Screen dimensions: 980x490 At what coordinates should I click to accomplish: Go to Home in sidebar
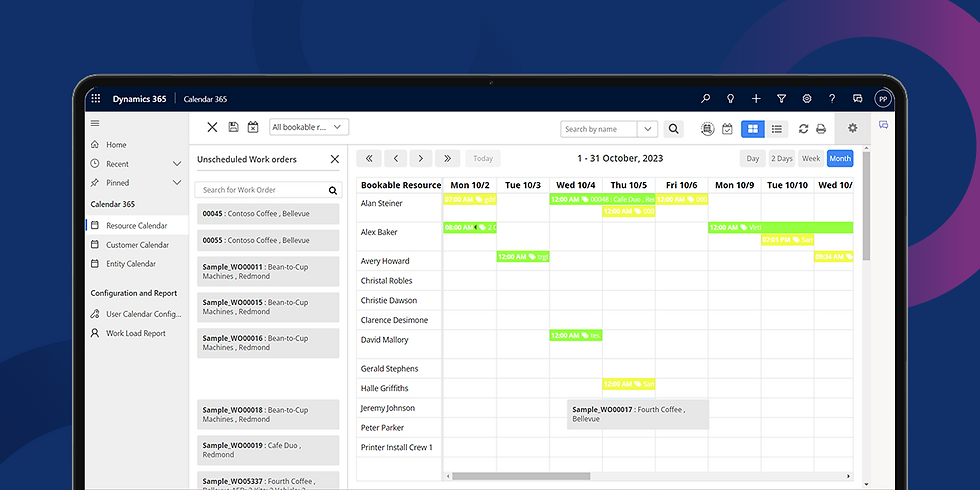(x=116, y=144)
